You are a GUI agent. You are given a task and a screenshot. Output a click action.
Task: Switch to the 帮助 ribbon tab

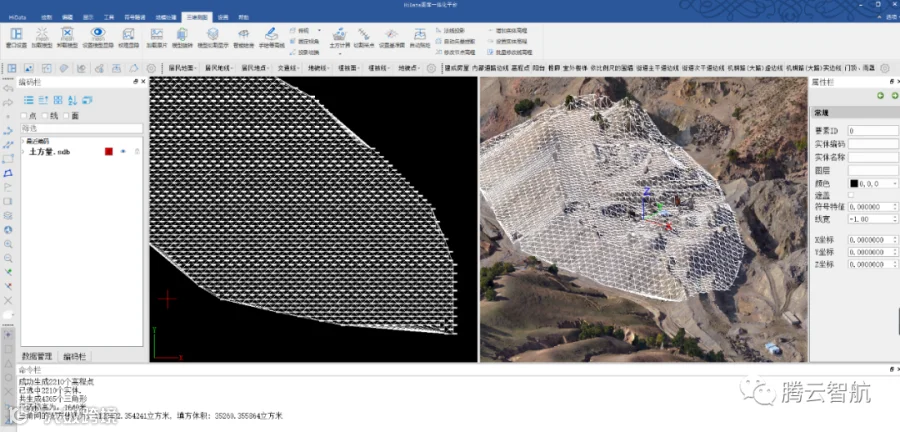pyautogui.click(x=244, y=17)
